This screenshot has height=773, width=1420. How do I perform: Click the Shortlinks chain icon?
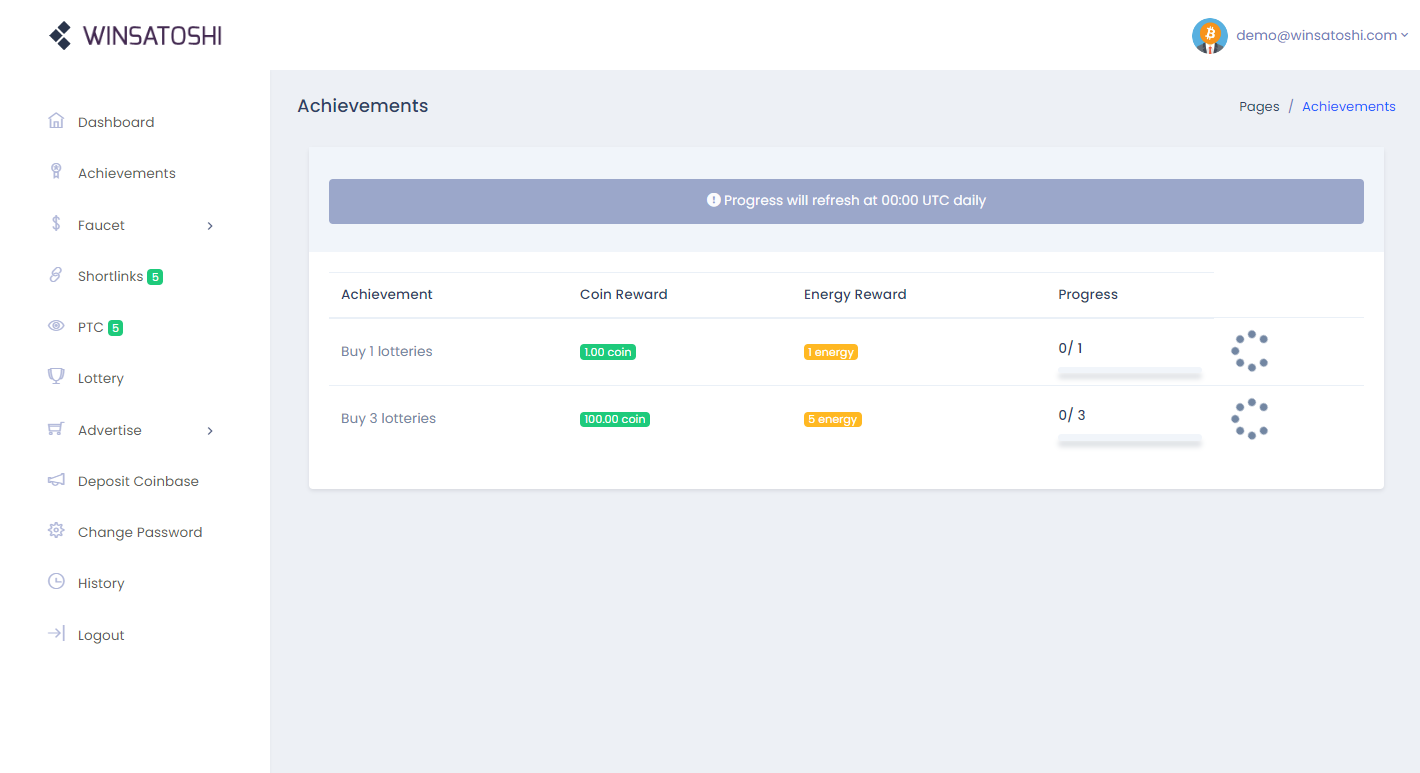click(56, 275)
